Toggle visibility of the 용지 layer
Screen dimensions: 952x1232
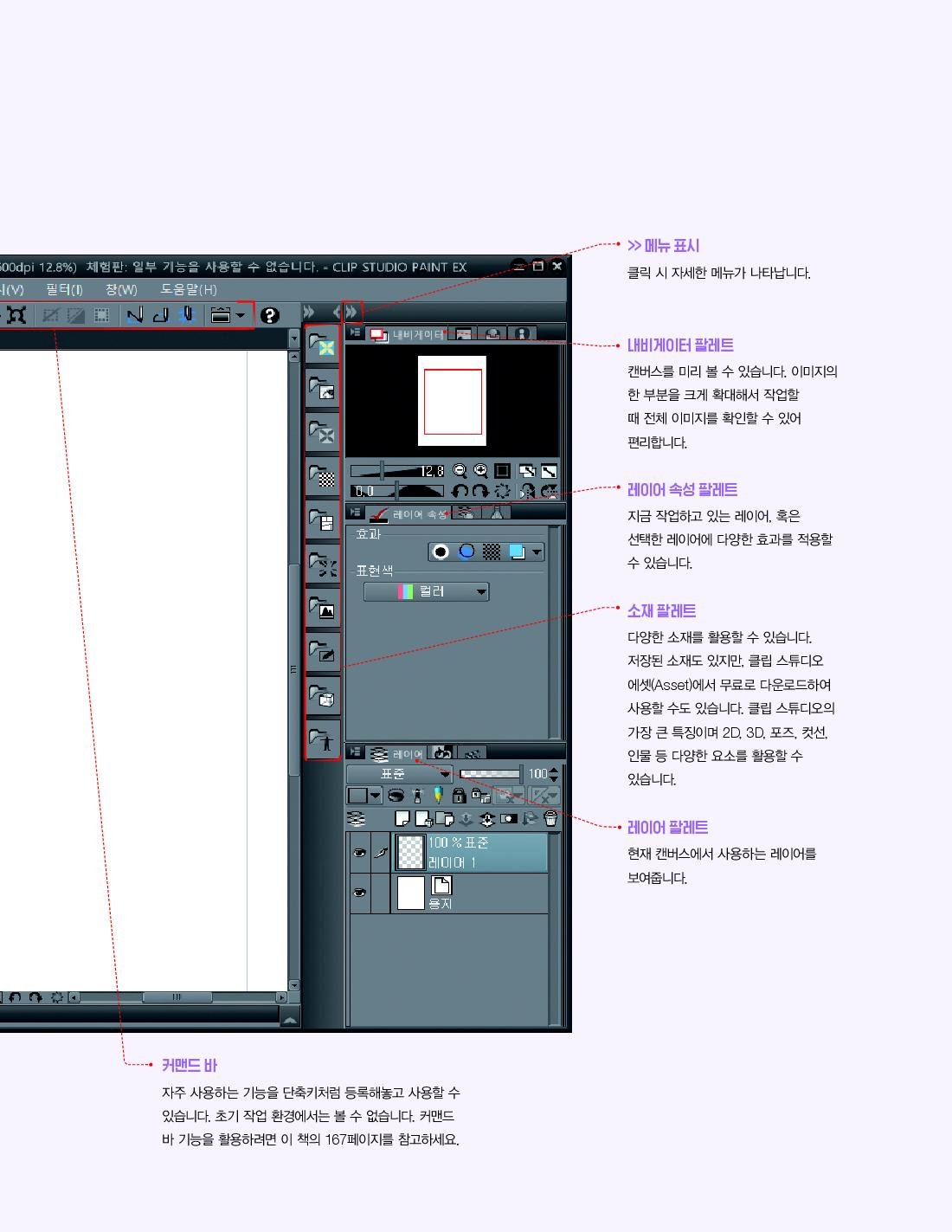(359, 890)
